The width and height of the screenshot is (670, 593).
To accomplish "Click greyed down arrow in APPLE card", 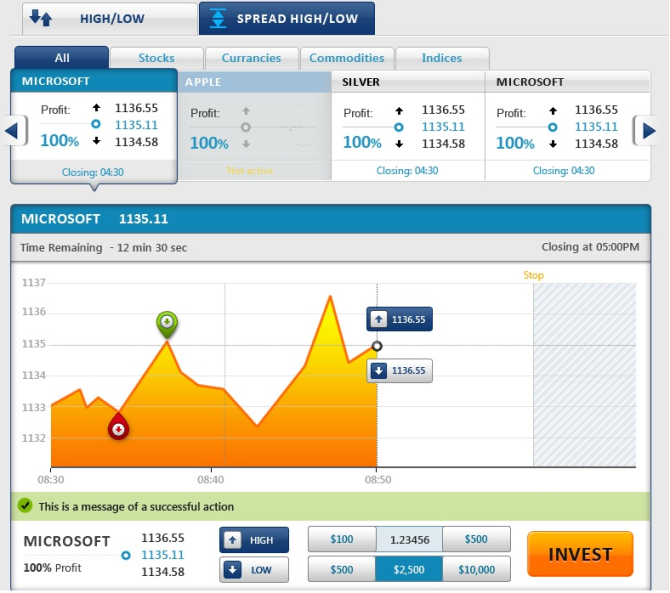I will [x=246, y=144].
